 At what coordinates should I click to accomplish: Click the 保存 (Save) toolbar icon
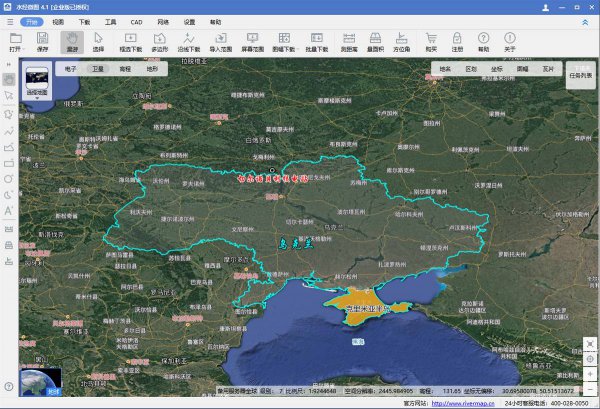[x=42, y=40]
